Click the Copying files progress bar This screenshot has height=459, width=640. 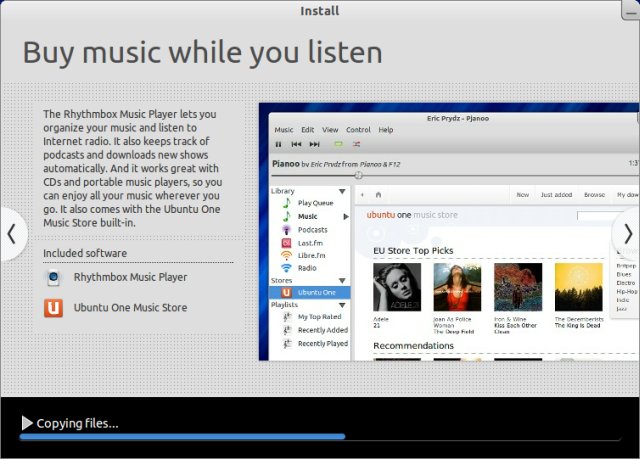pos(320,437)
